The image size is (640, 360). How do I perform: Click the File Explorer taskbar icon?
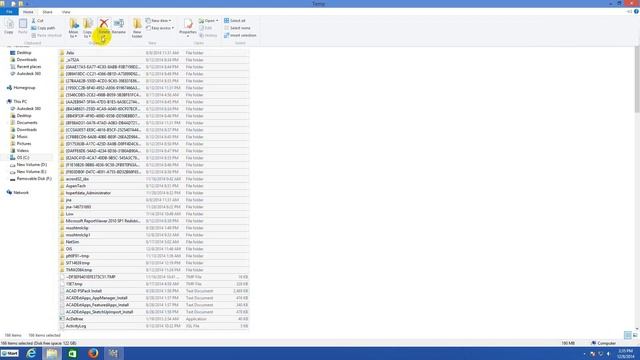tap(52, 353)
